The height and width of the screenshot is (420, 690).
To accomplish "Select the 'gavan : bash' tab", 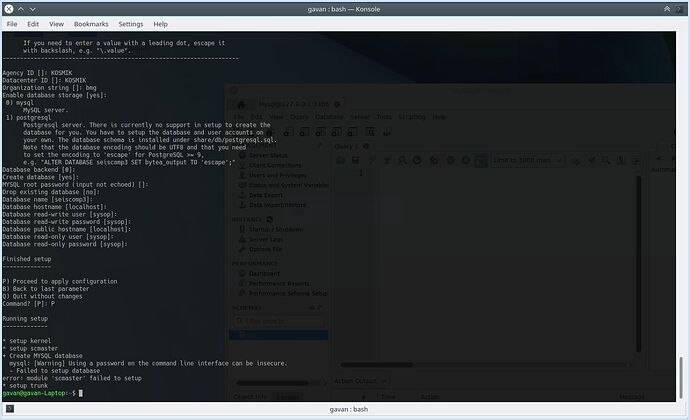I will pyautogui.click(x=344, y=411).
